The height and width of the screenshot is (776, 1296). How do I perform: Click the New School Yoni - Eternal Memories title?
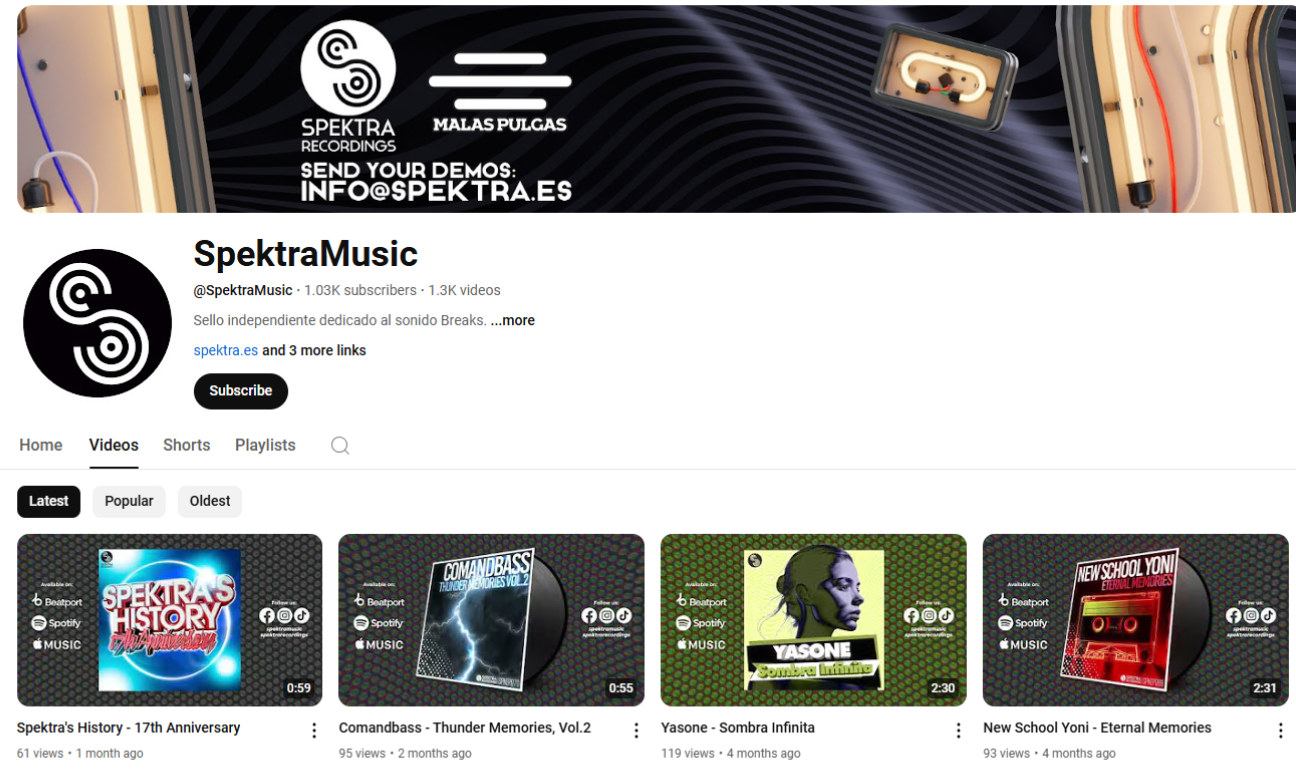coord(1097,728)
